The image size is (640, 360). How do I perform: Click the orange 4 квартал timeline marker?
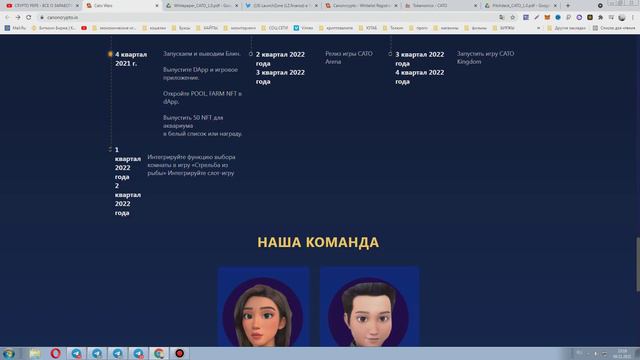pyautogui.click(x=110, y=54)
